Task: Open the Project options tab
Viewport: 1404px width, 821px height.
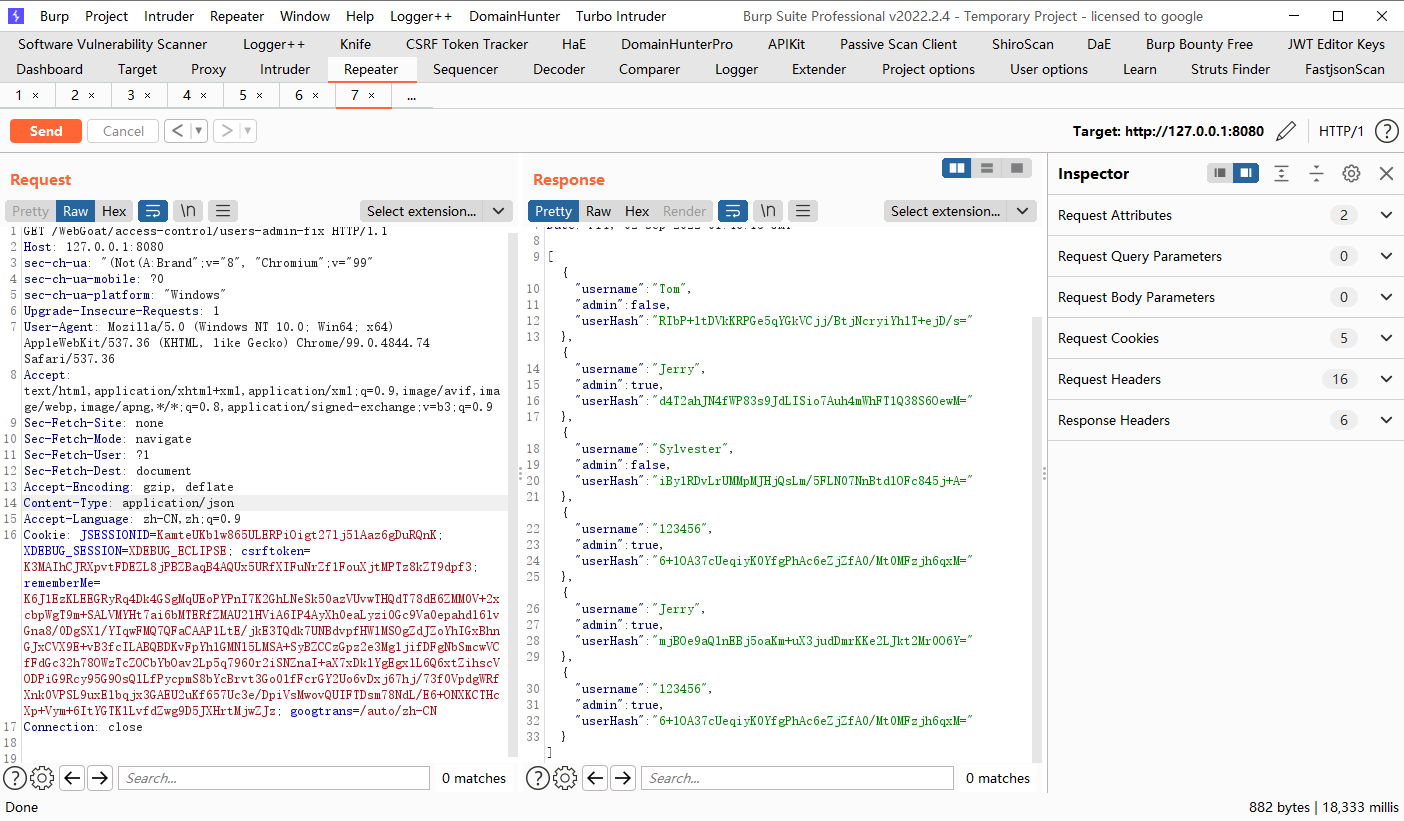Action: point(928,69)
